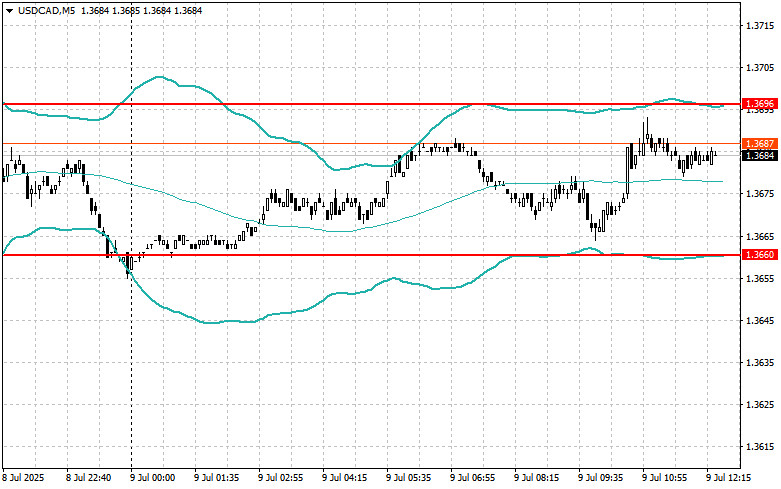Viewport: 781px width, 489px height.
Task: Click the 9 Jul 02:55 time label
Action: click(280, 478)
